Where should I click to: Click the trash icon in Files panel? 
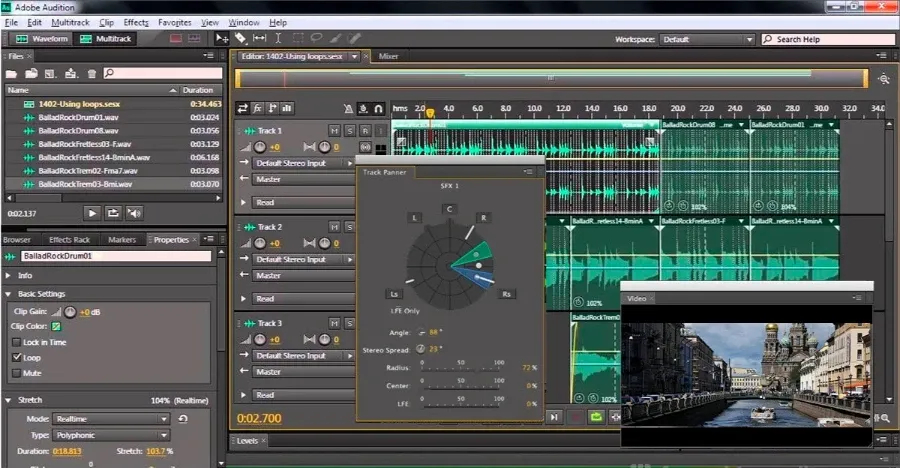coord(91,74)
